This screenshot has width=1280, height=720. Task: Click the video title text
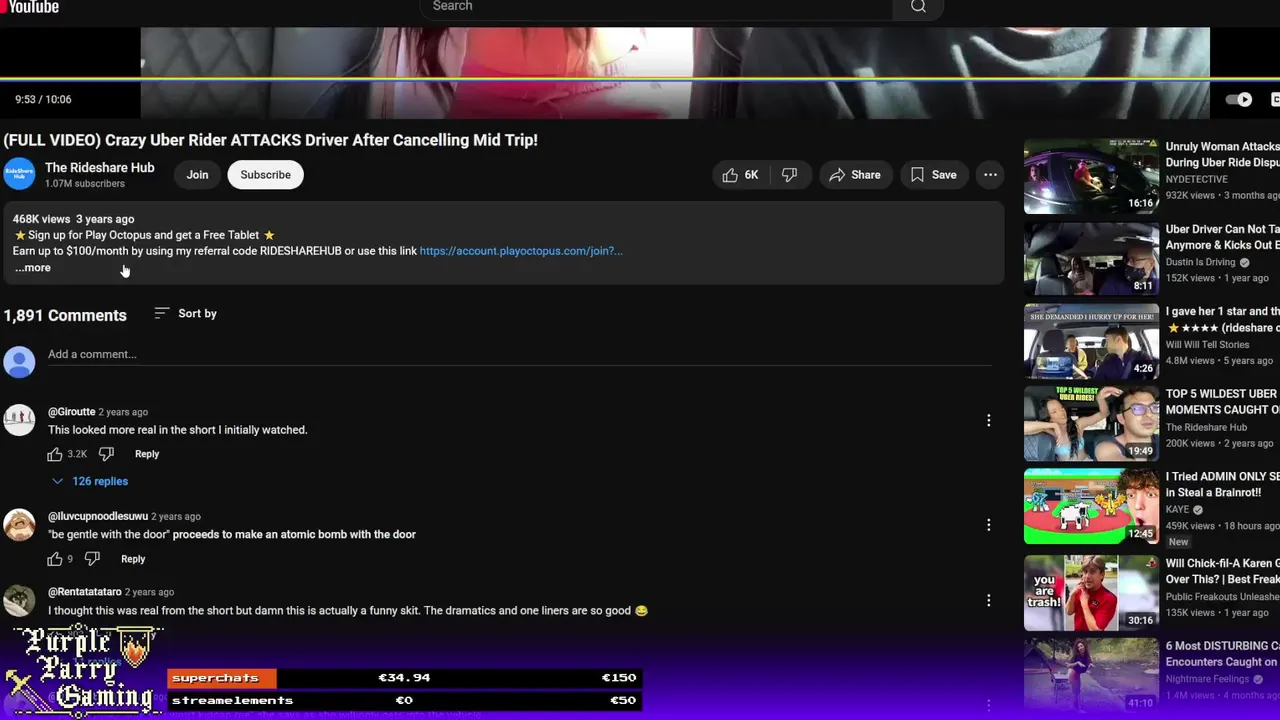[270, 140]
